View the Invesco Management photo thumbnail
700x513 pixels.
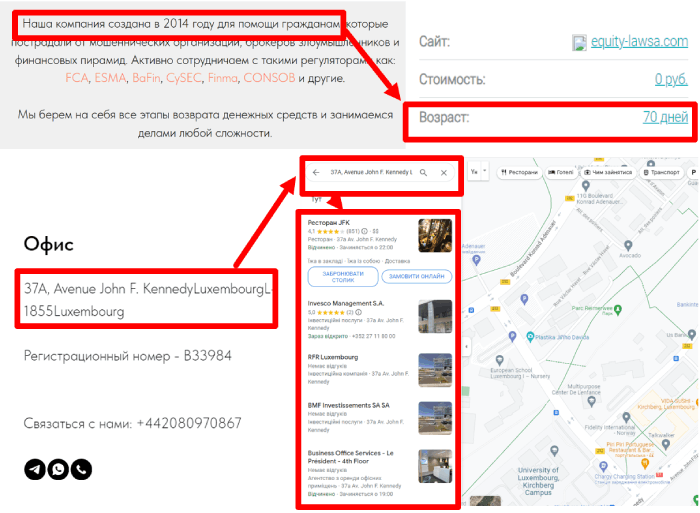[x=435, y=317]
